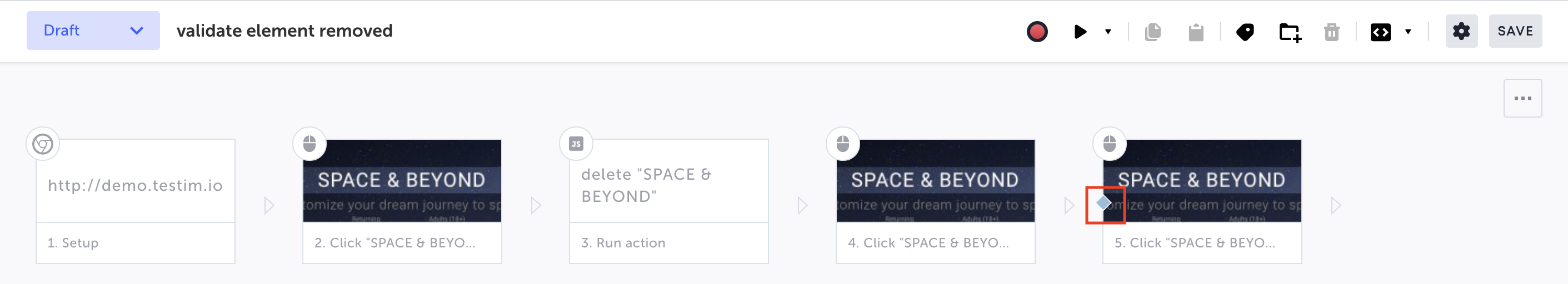Open the labels tag icon
Viewport: 1568px width, 284px height.
[1245, 32]
